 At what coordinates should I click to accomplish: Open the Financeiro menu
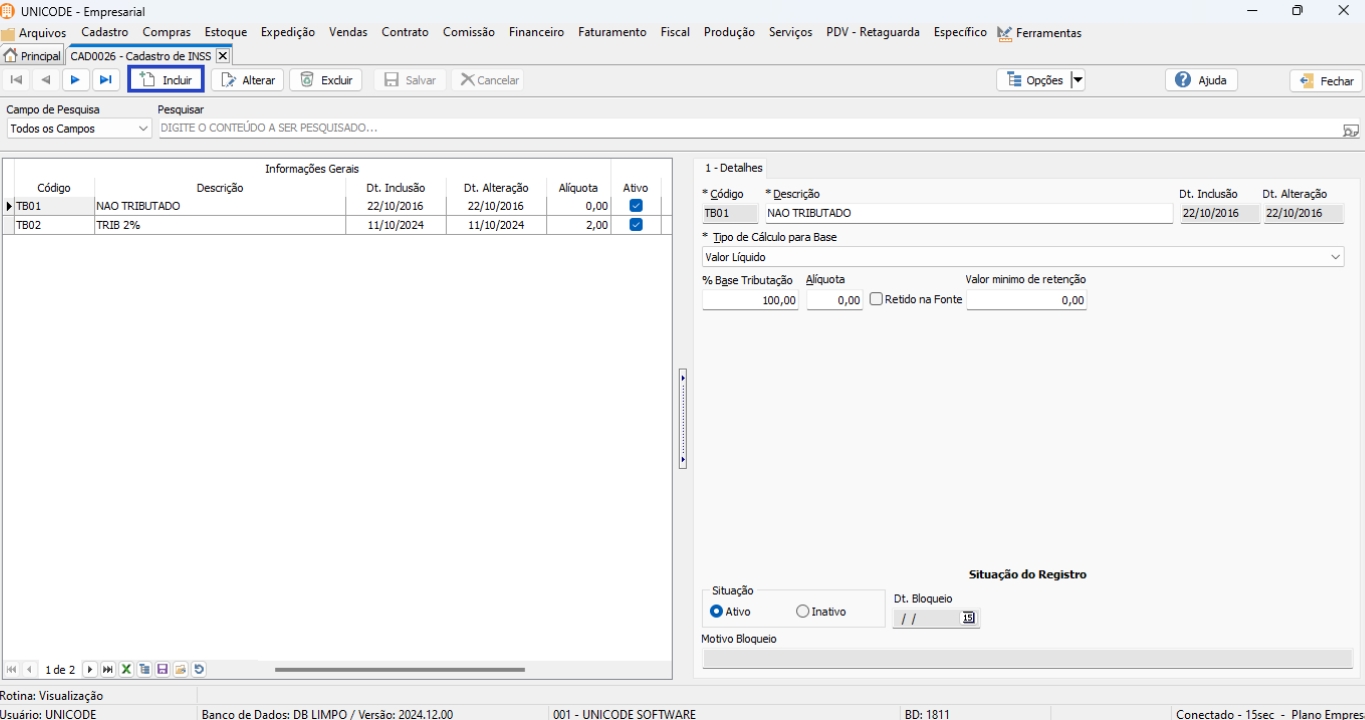tap(536, 32)
